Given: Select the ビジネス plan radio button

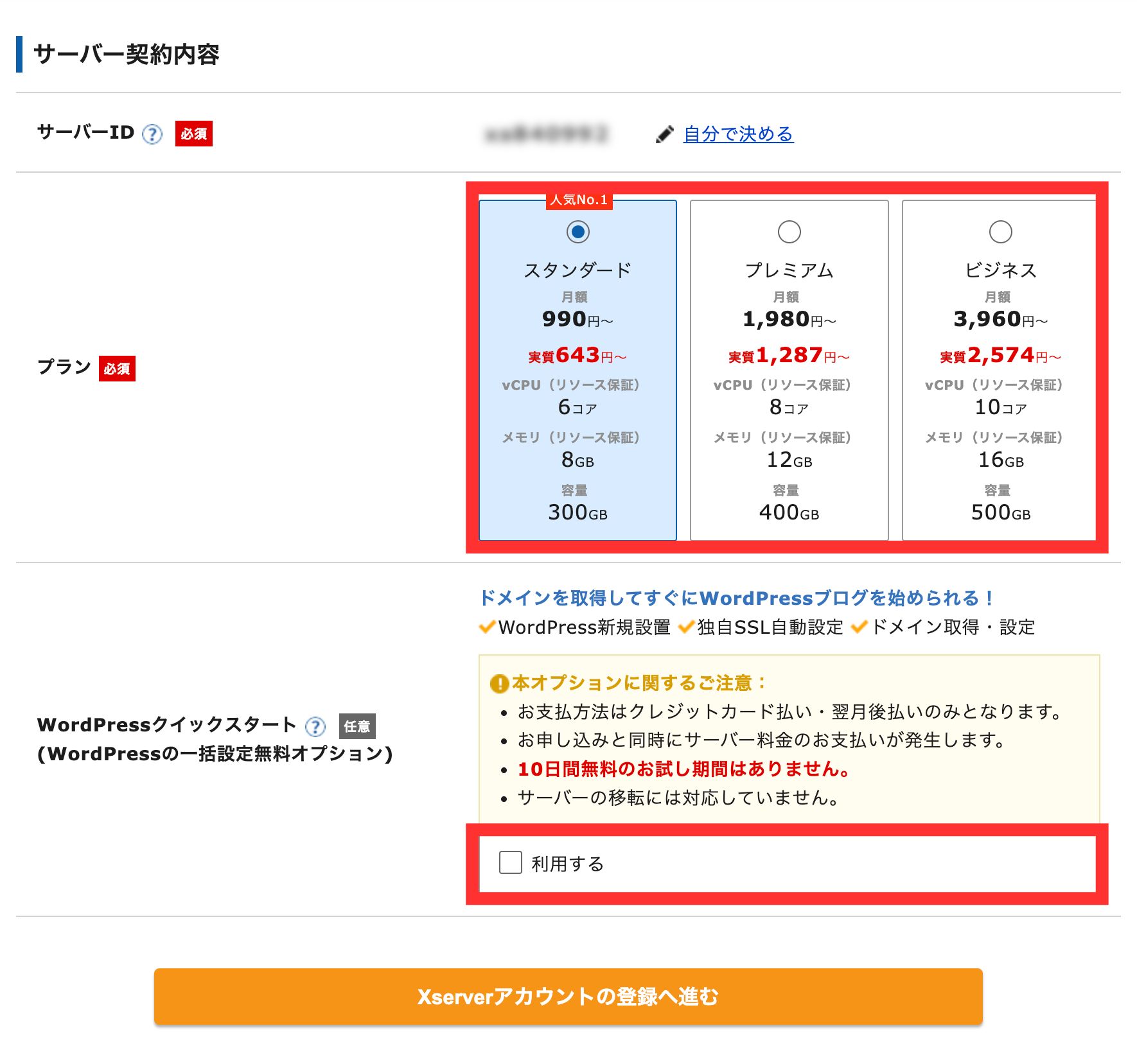Looking at the screenshot, I should (x=1000, y=232).
